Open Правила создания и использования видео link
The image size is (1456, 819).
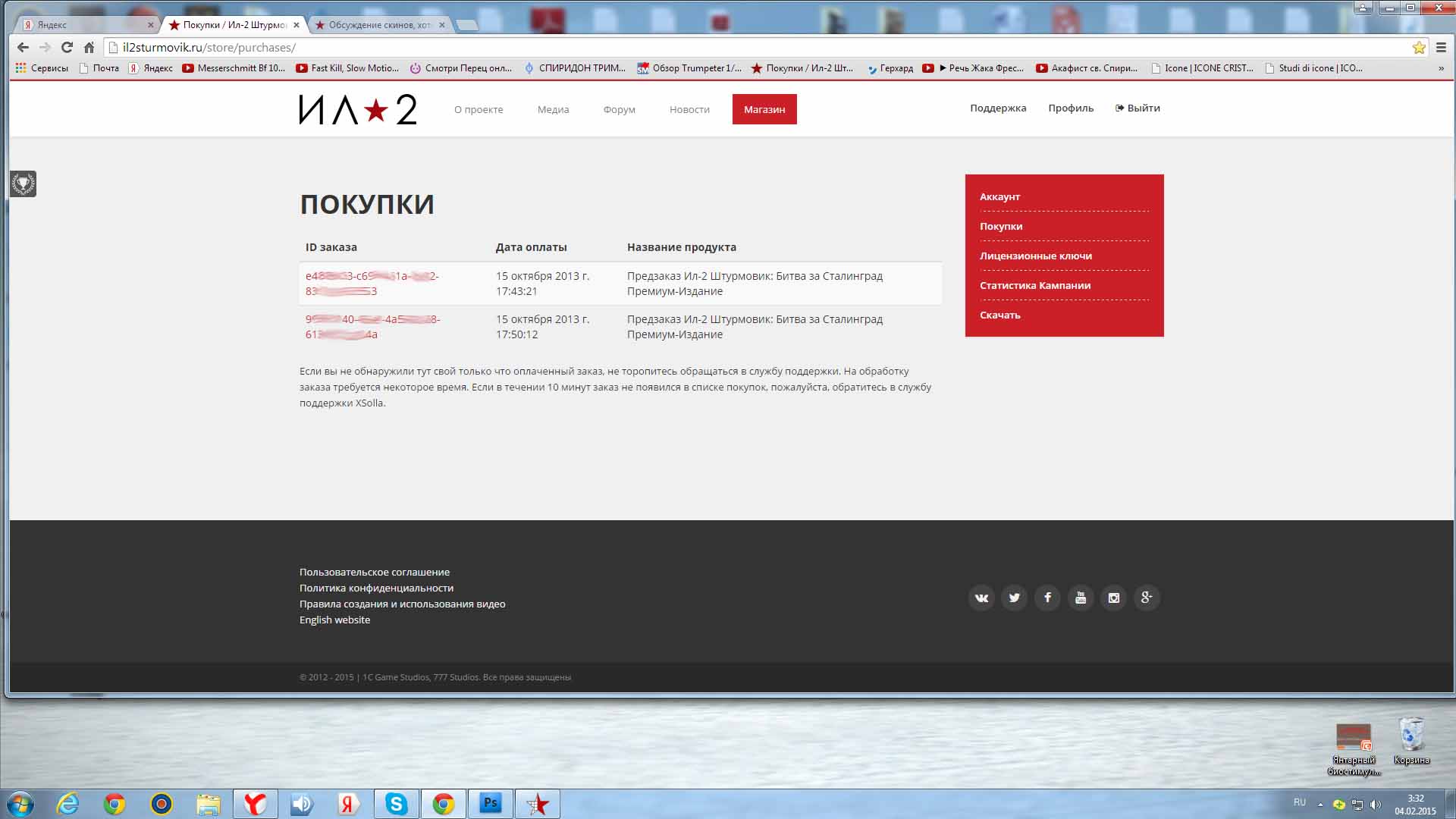[x=402, y=604]
